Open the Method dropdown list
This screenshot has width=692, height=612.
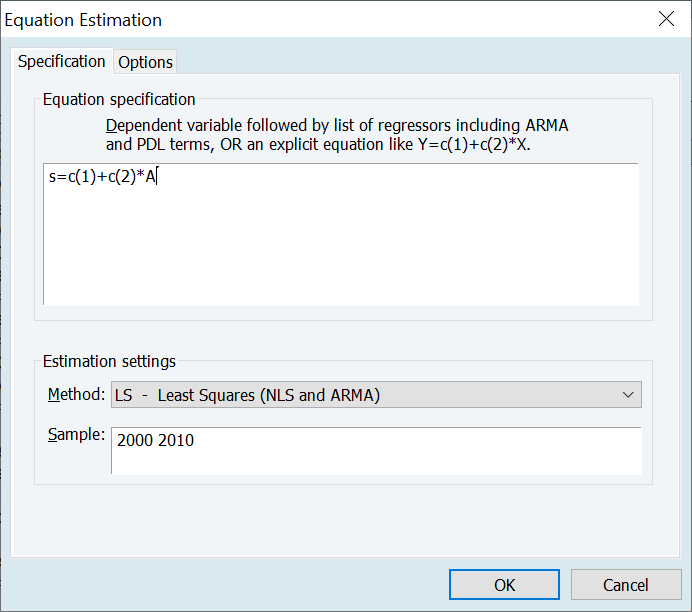coord(375,395)
